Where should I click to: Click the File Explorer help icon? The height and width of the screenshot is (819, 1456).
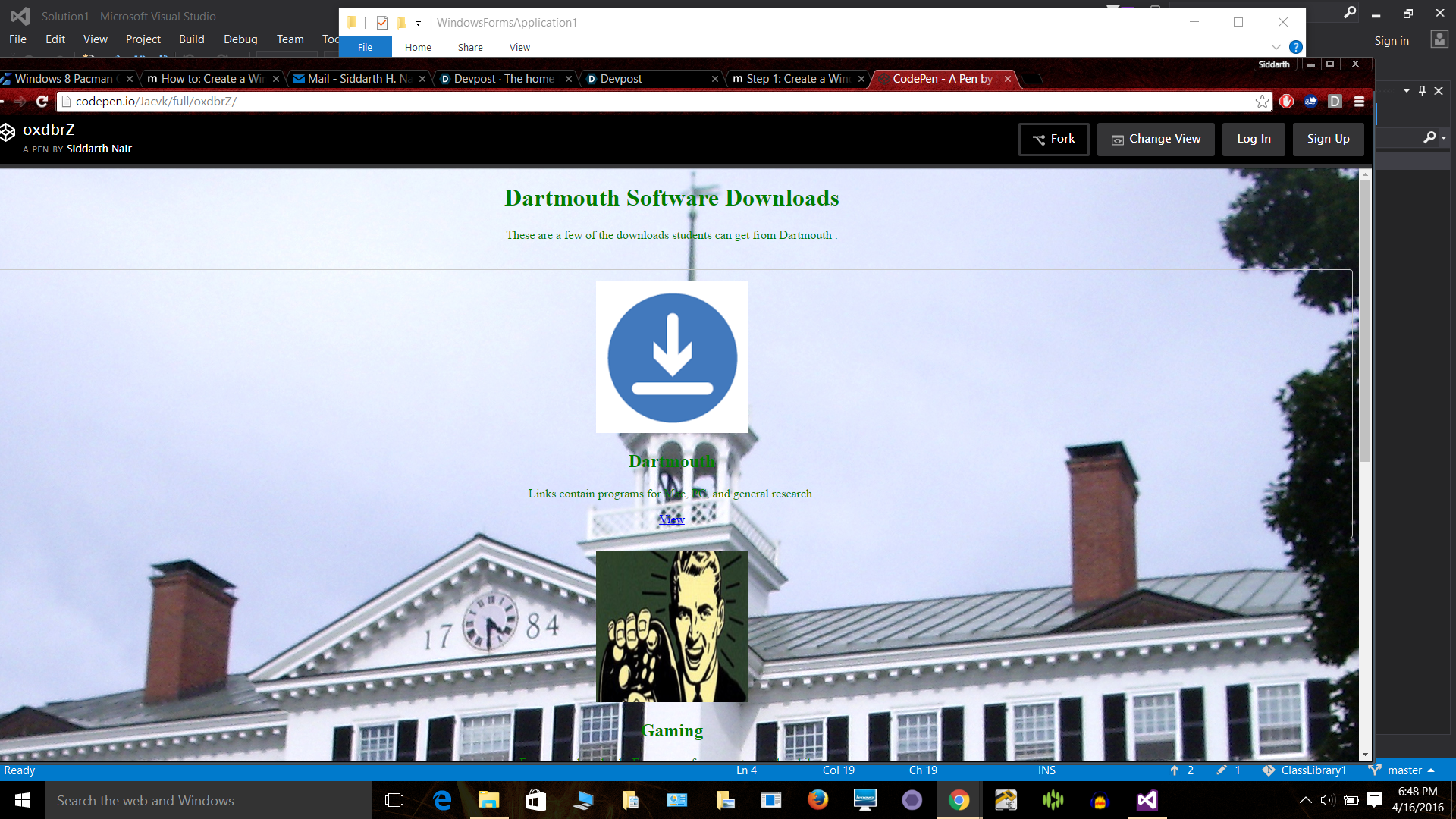tap(1296, 47)
